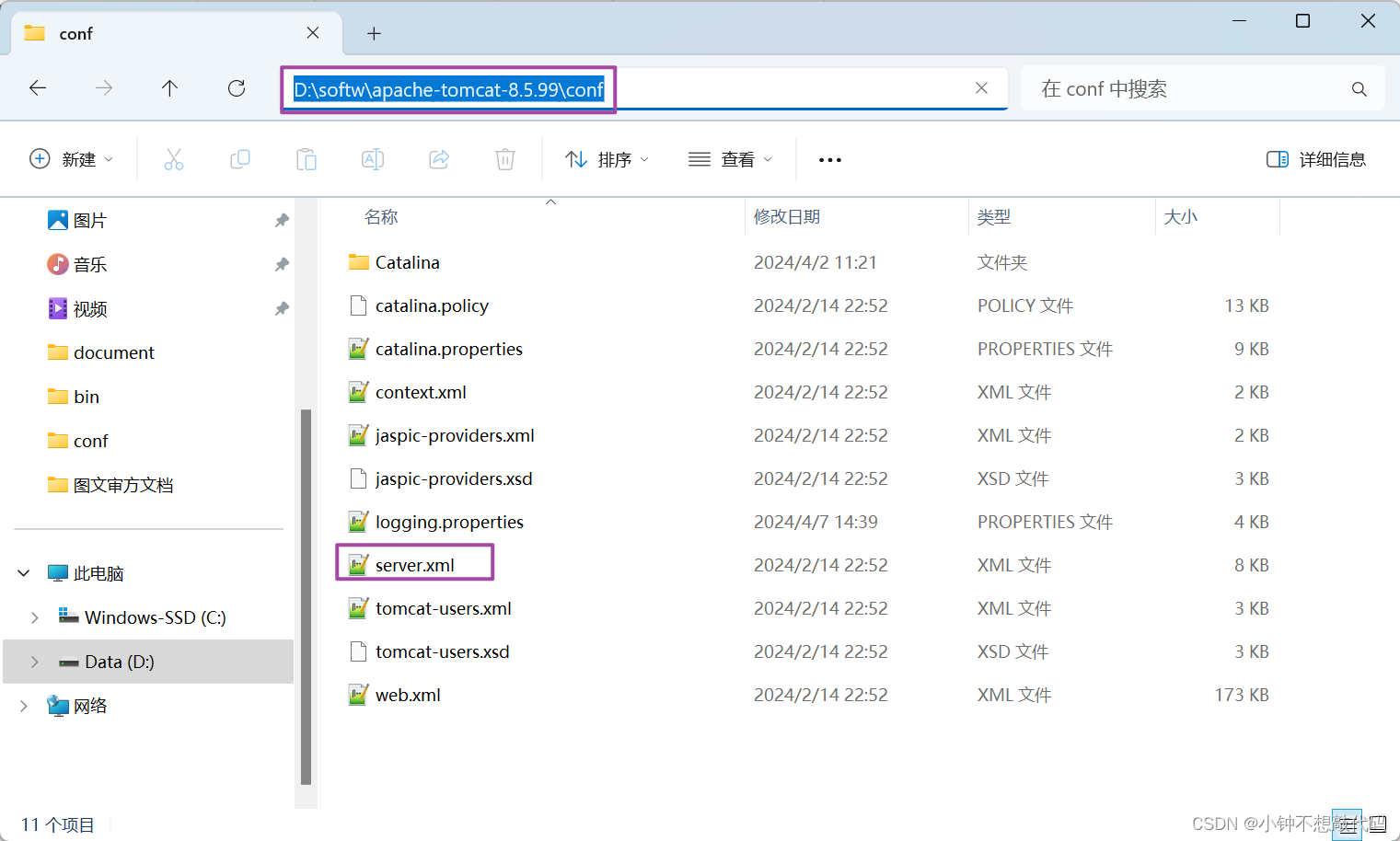Click the 11 个项目 status bar text
The height and width of the screenshot is (841, 1400).
pos(57,824)
